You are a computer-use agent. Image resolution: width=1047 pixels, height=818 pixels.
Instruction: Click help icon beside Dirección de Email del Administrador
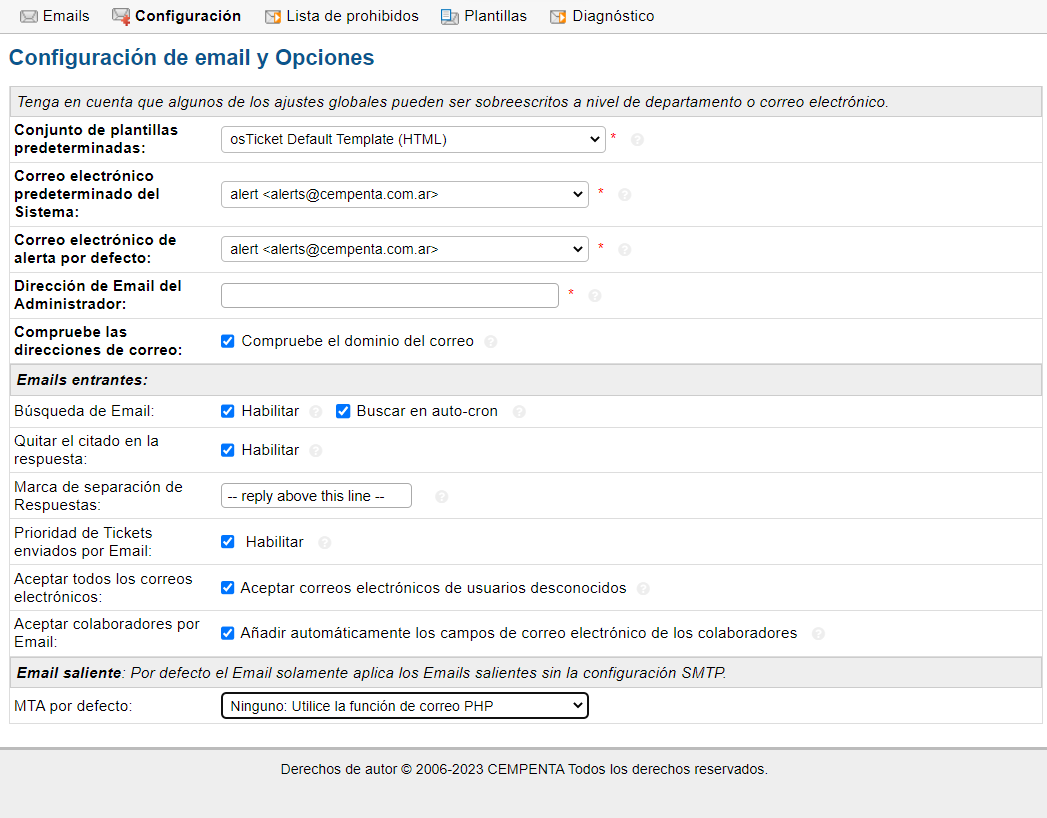point(594,296)
